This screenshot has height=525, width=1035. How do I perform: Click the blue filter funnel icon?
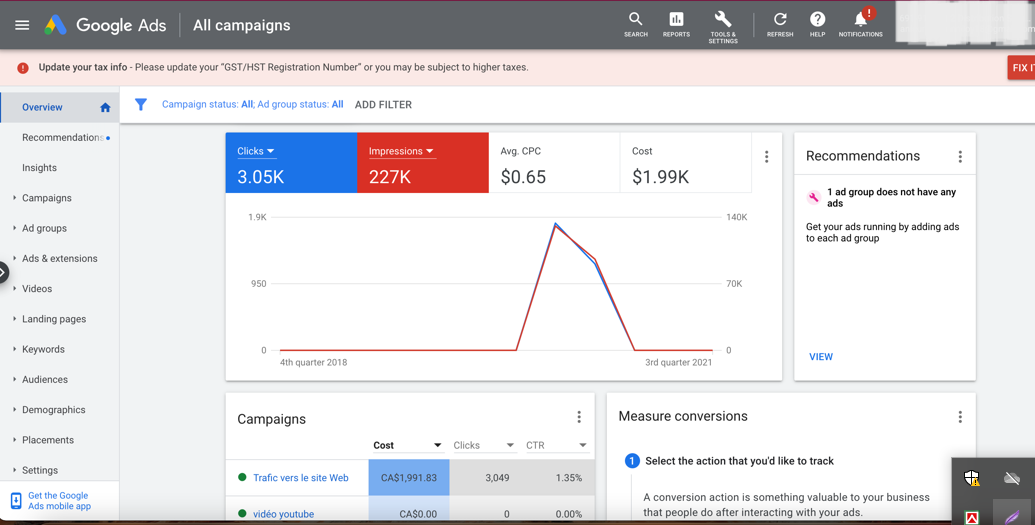click(x=141, y=104)
